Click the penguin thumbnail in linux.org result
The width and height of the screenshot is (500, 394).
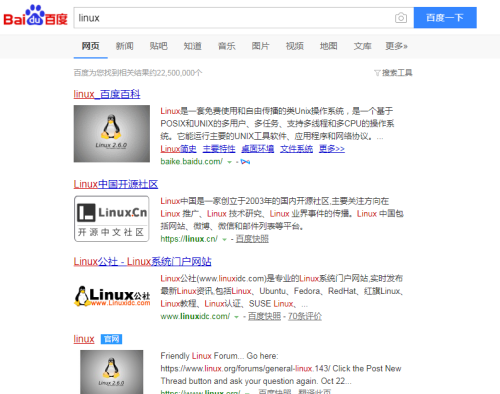click(112, 372)
